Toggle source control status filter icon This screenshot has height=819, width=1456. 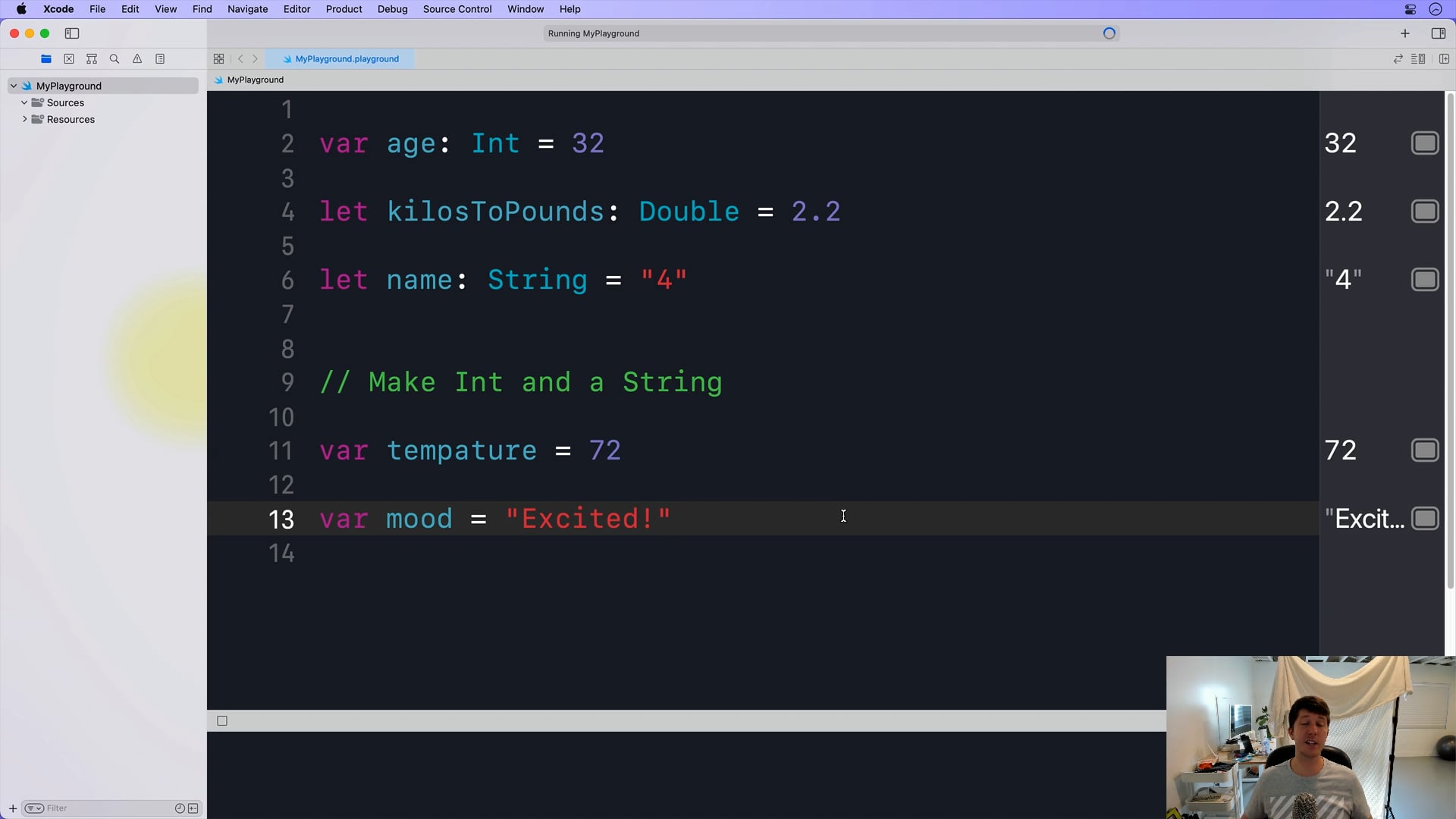pos(193,808)
